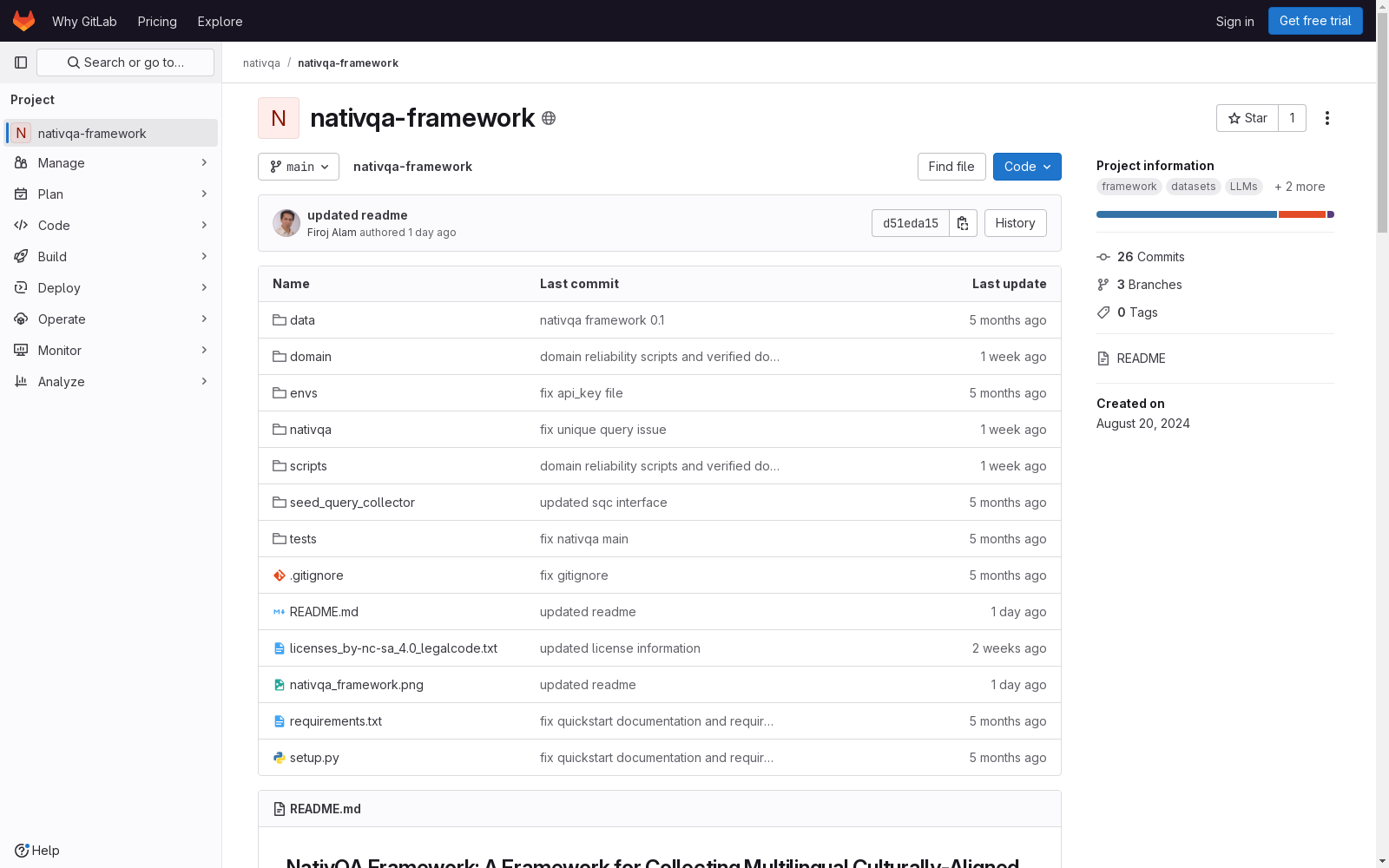Image resolution: width=1389 pixels, height=868 pixels.
Task: Select nativqa-framework in Project sidebar
Action: click(111, 133)
